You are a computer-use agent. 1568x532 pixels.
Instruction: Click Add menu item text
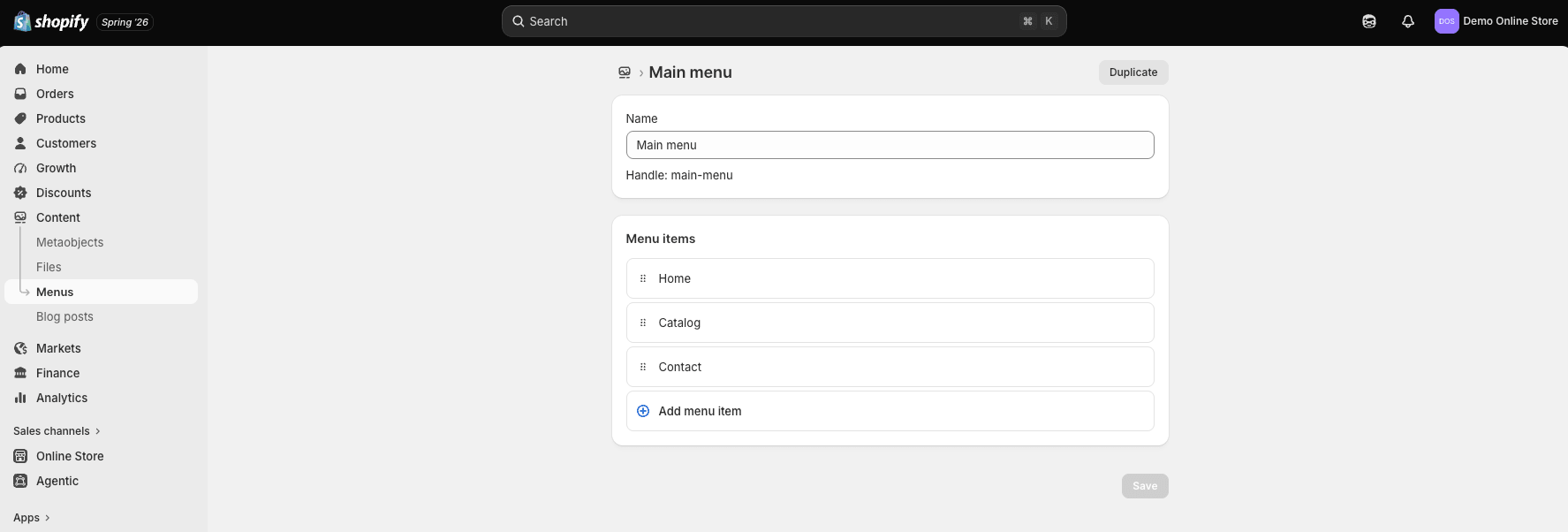click(700, 411)
